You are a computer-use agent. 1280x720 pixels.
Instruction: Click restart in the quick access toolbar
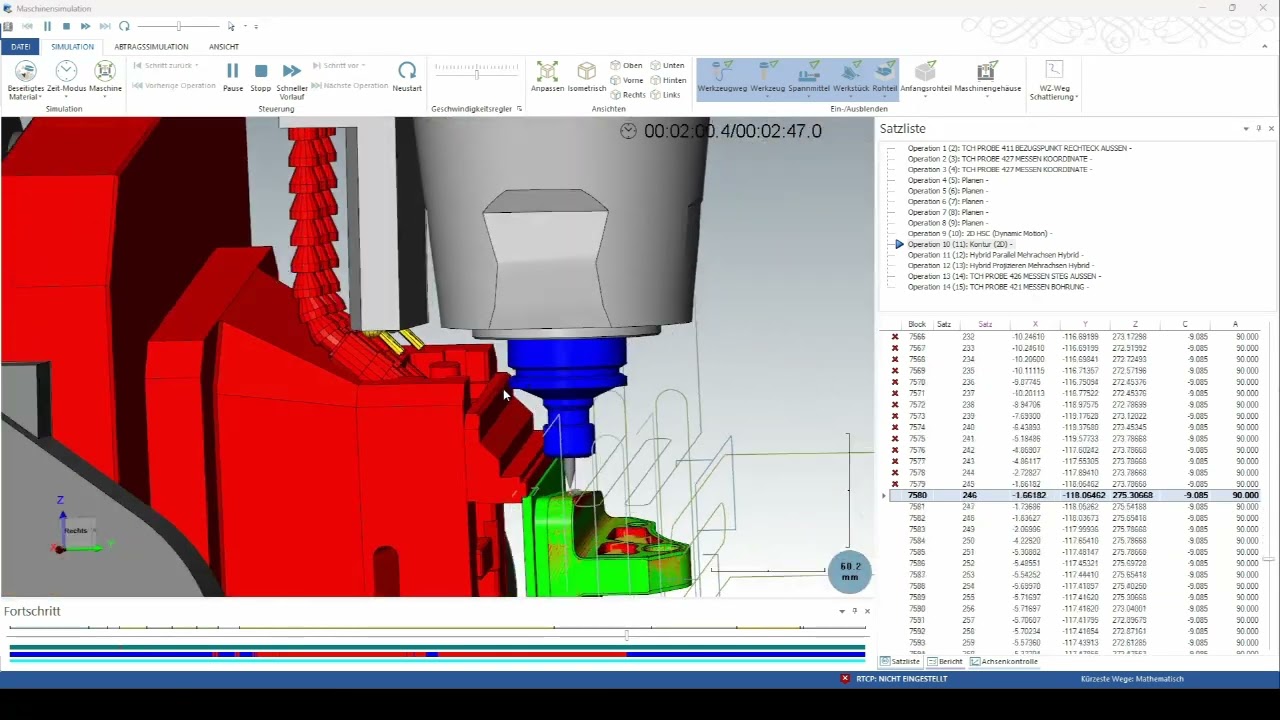124,26
